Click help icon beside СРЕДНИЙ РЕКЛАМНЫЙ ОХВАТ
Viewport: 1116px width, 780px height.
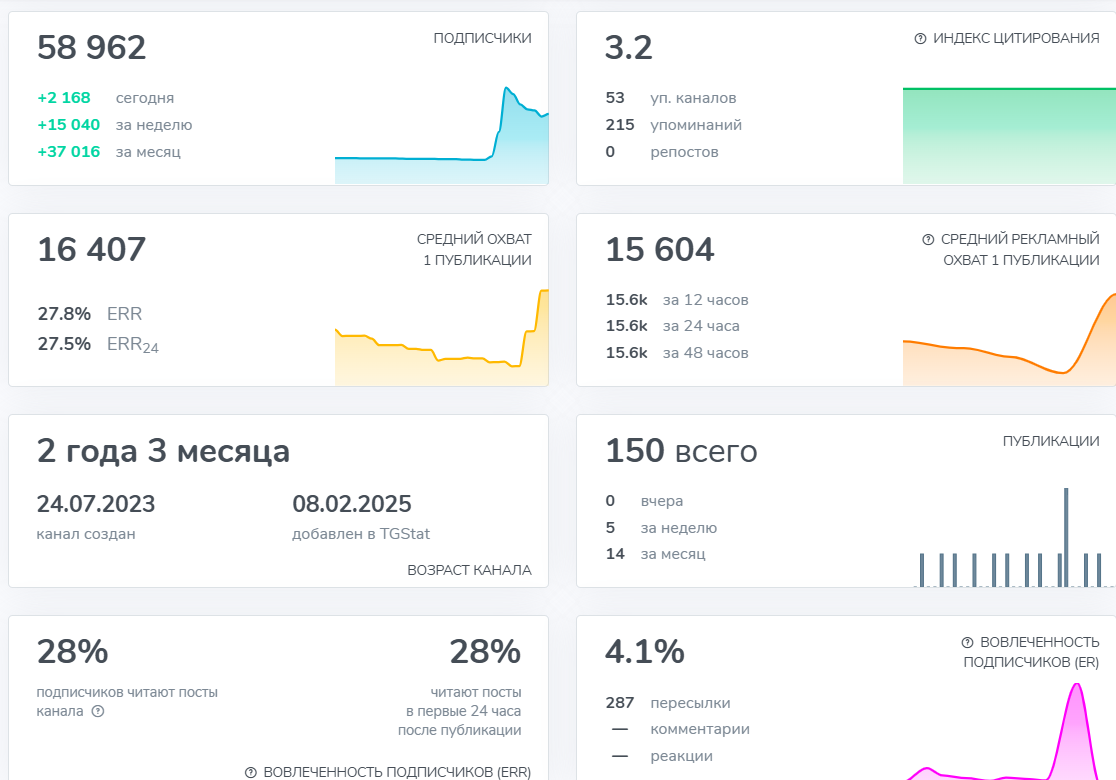[x=928, y=240]
